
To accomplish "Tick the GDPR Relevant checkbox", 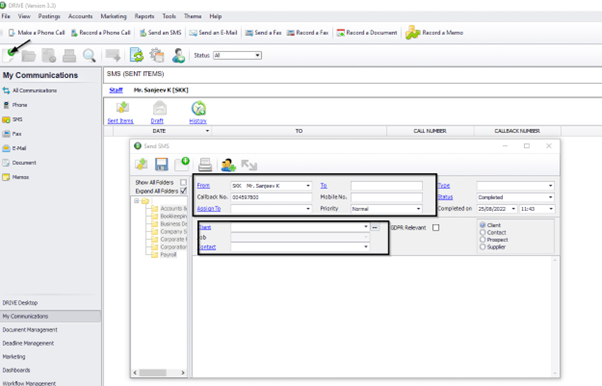I will [x=435, y=227].
